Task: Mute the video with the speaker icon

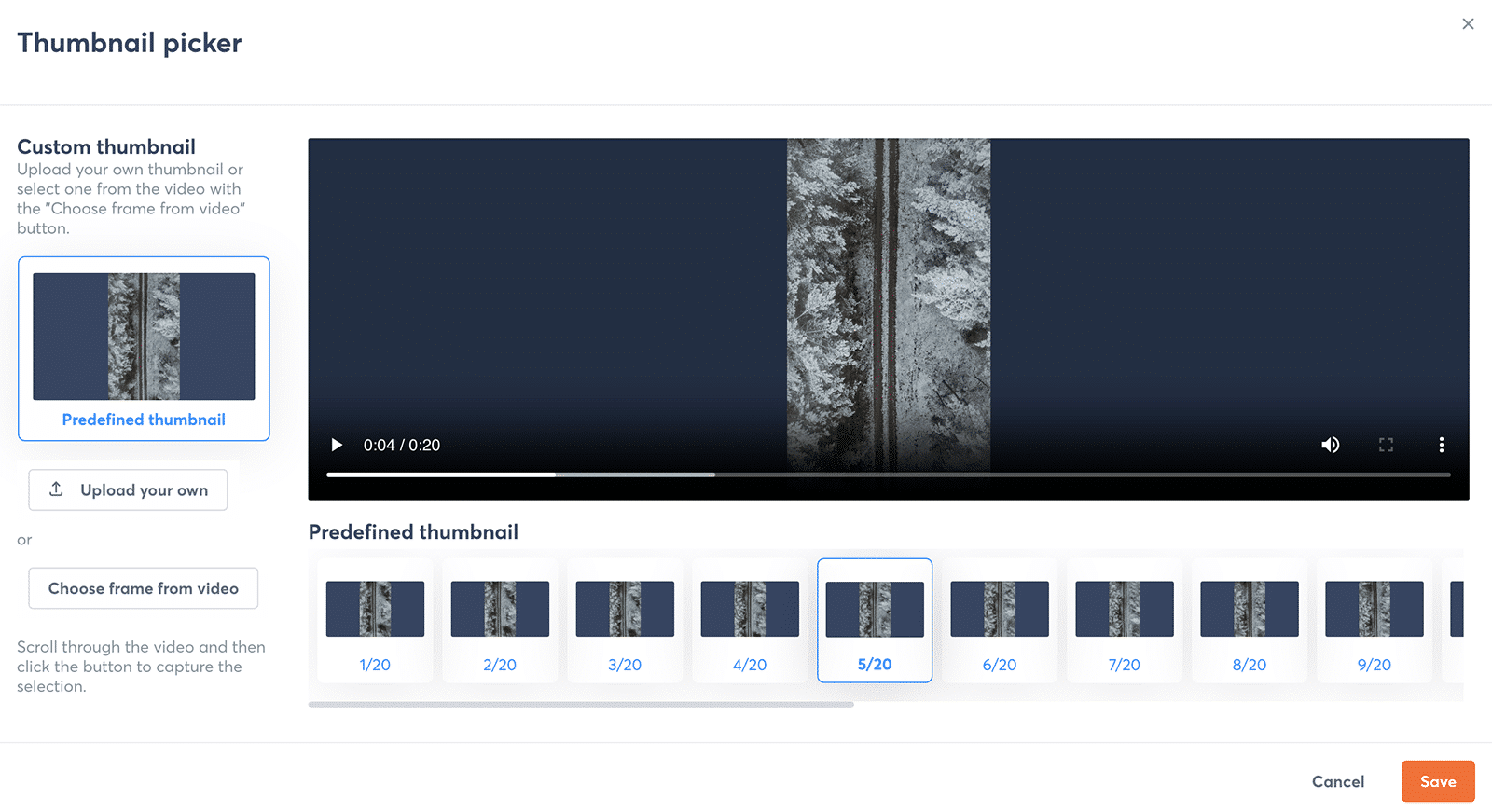Action: [x=1330, y=445]
